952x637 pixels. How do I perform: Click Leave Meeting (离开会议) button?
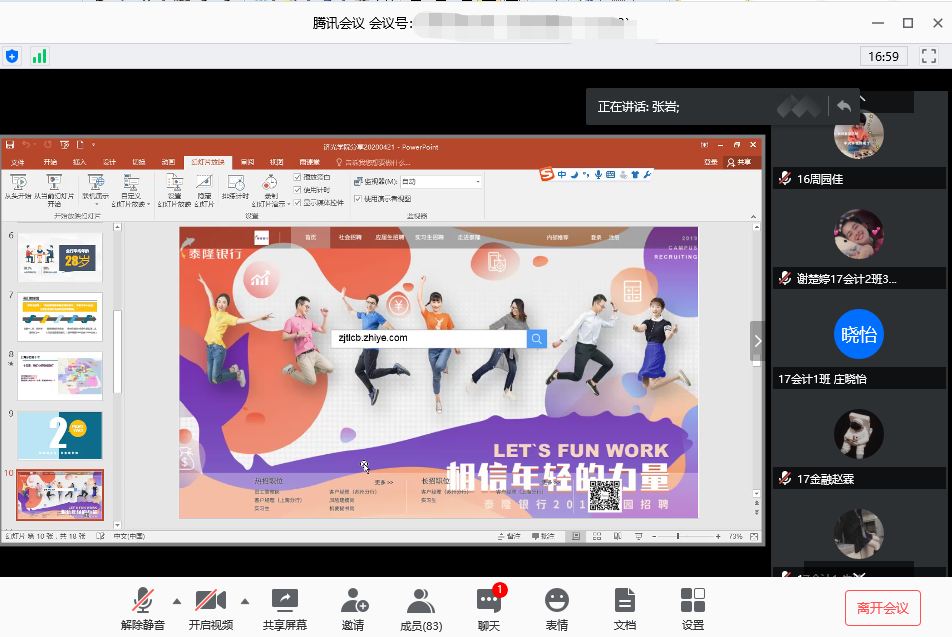883,608
